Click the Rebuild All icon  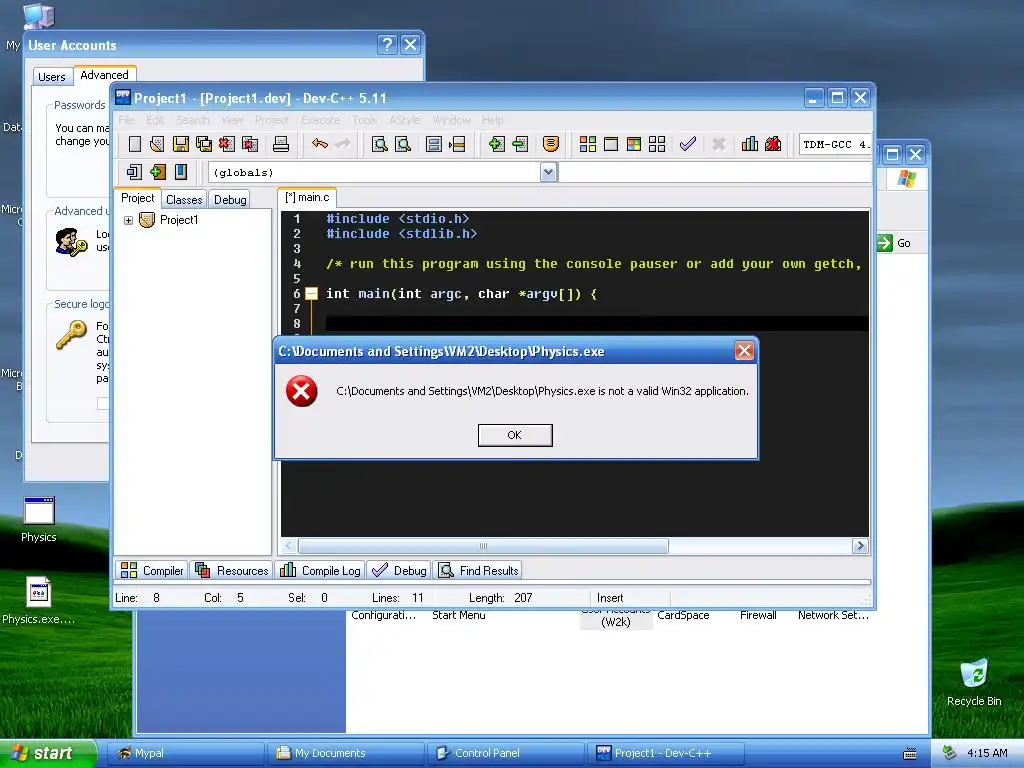click(657, 144)
